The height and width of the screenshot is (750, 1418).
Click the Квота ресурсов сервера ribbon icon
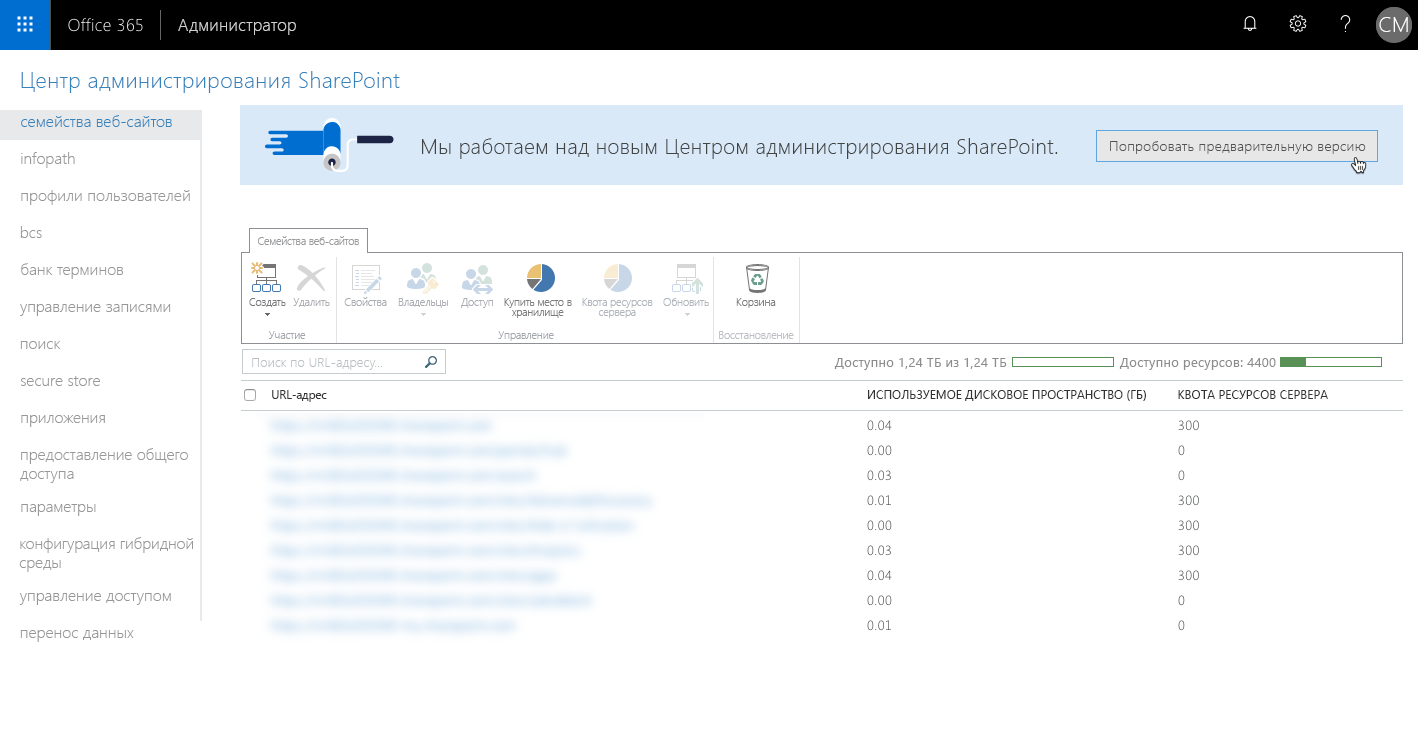point(618,279)
